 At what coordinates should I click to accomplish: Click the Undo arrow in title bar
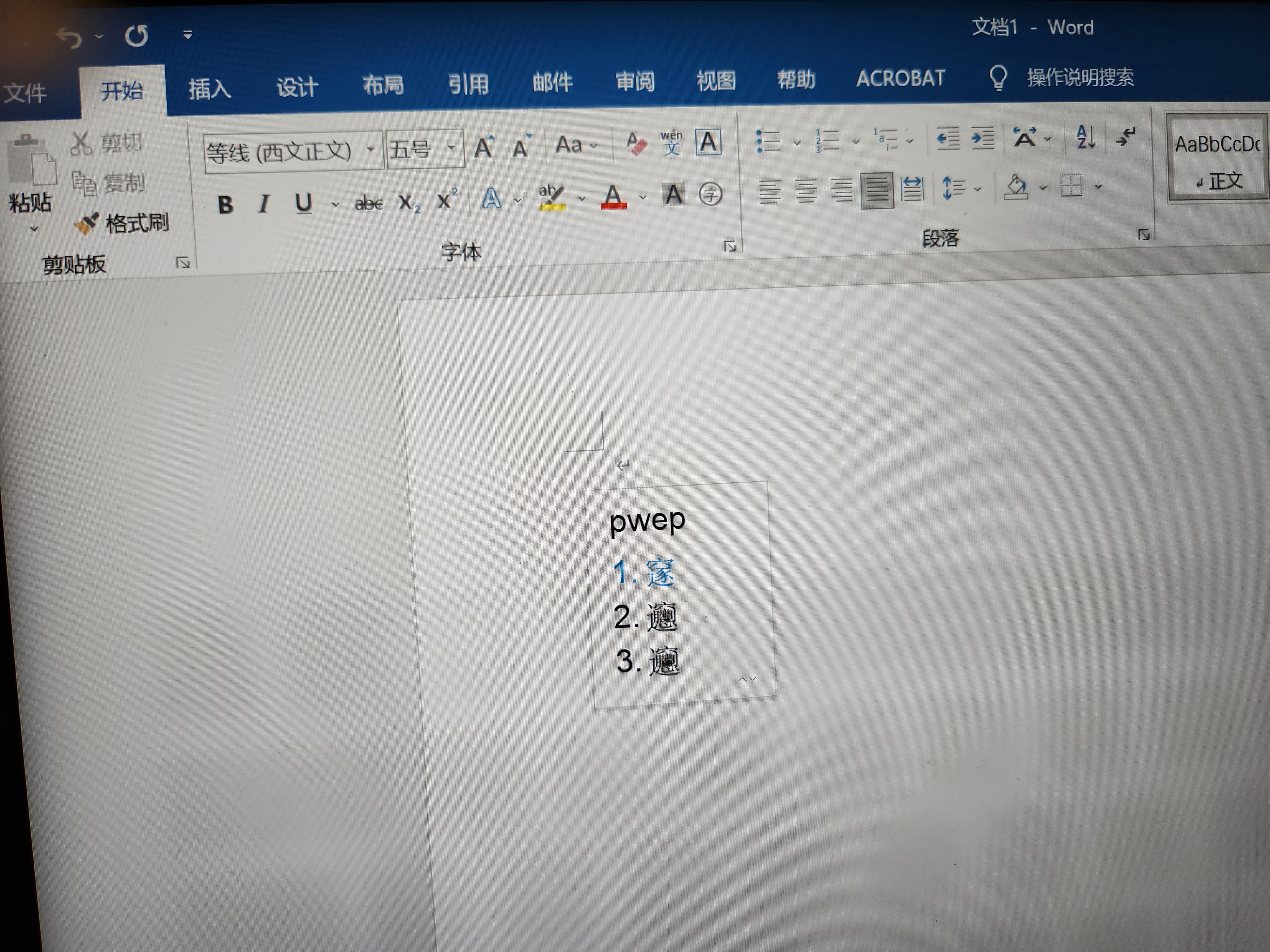click(x=69, y=38)
